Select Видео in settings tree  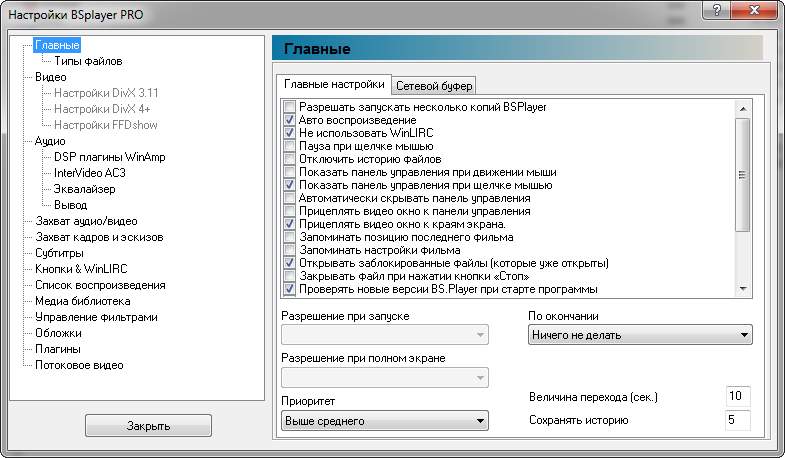coord(51,77)
